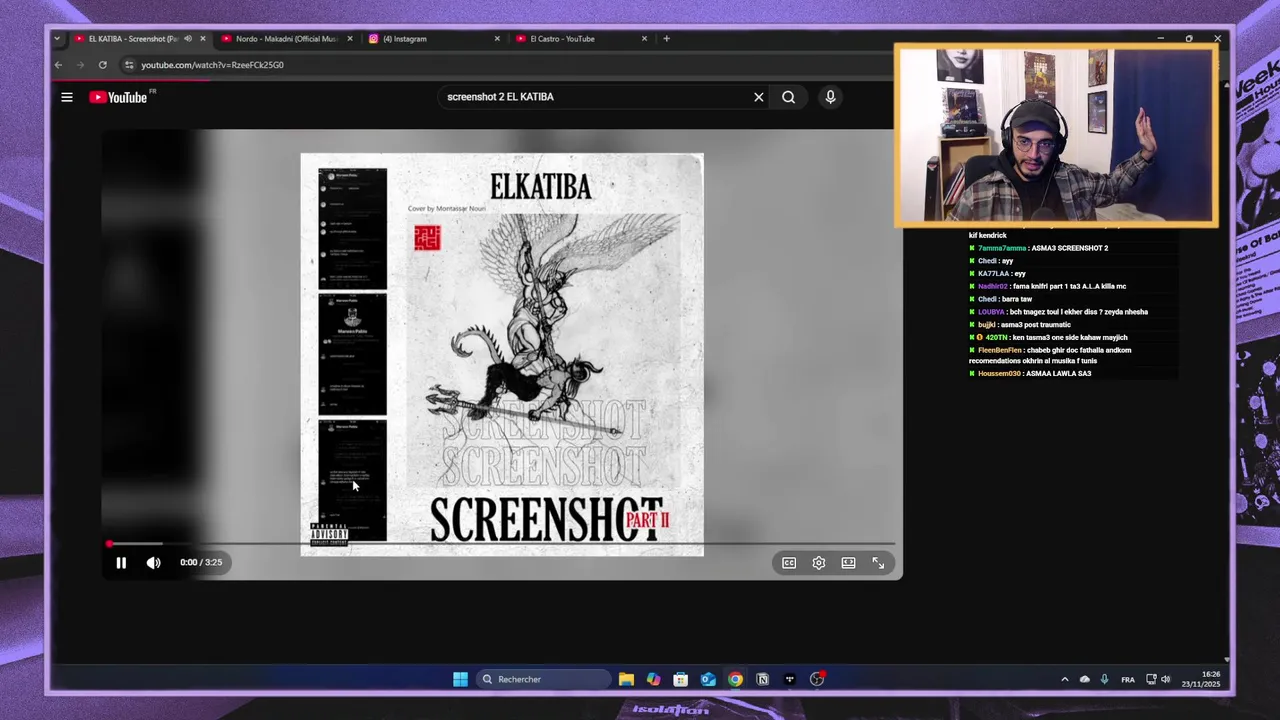Close the Instagram tab
The width and height of the screenshot is (1280, 720).
point(497,39)
